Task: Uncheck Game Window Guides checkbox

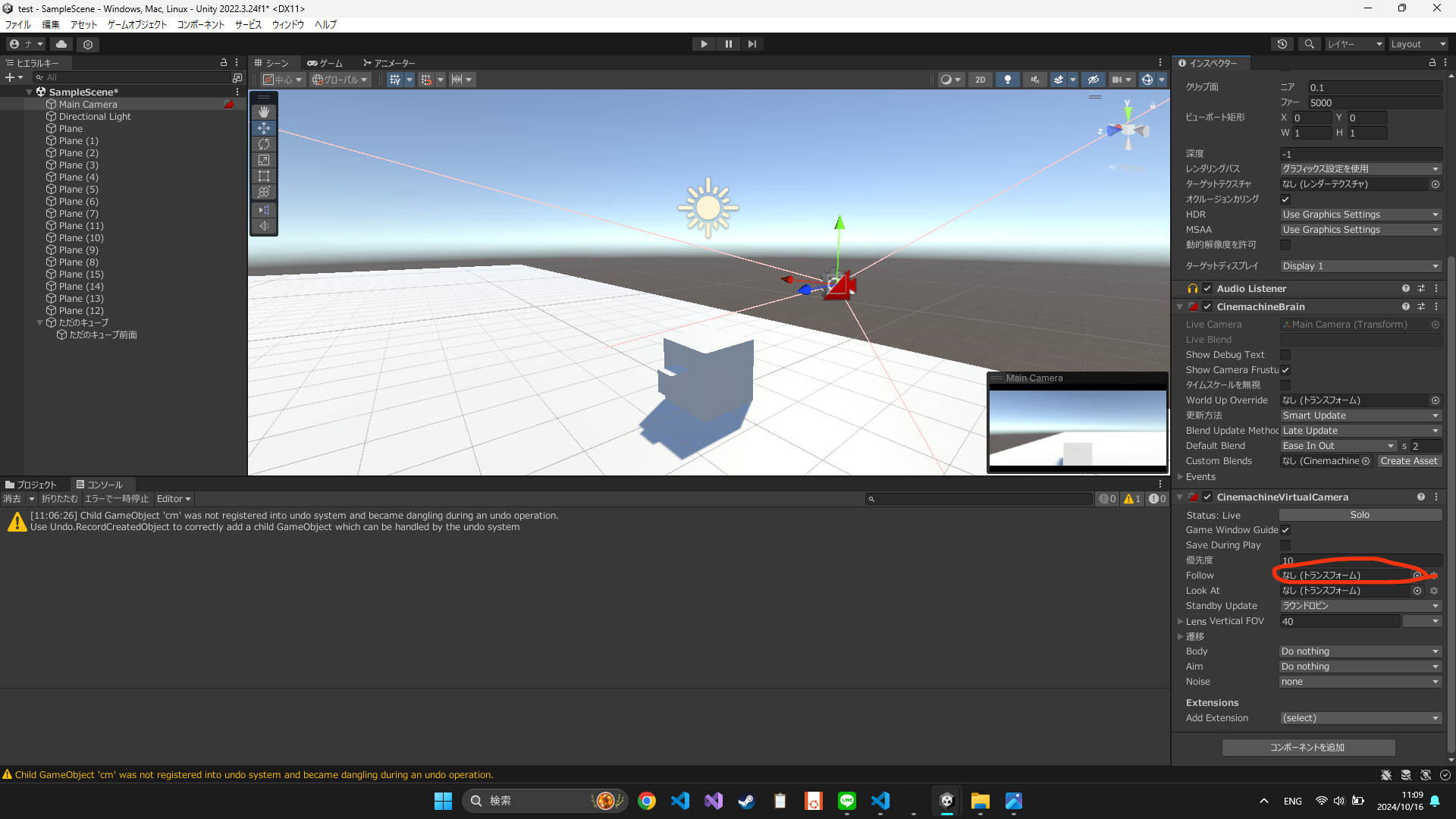Action: pyautogui.click(x=1285, y=530)
